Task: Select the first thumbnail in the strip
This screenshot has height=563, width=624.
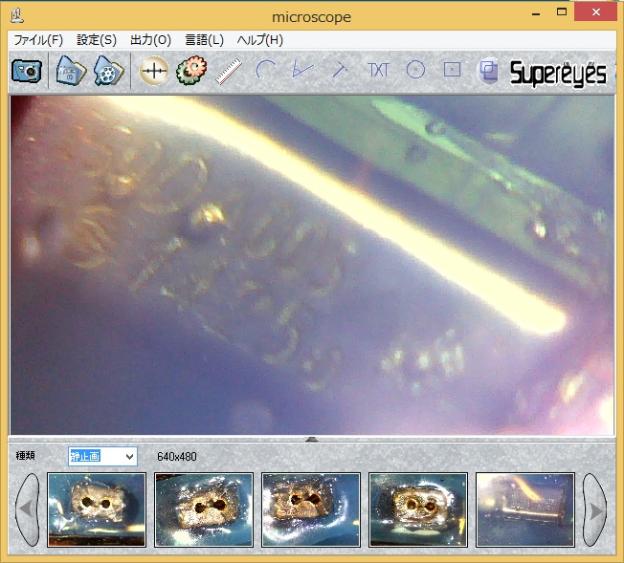Action: point(96,510)
